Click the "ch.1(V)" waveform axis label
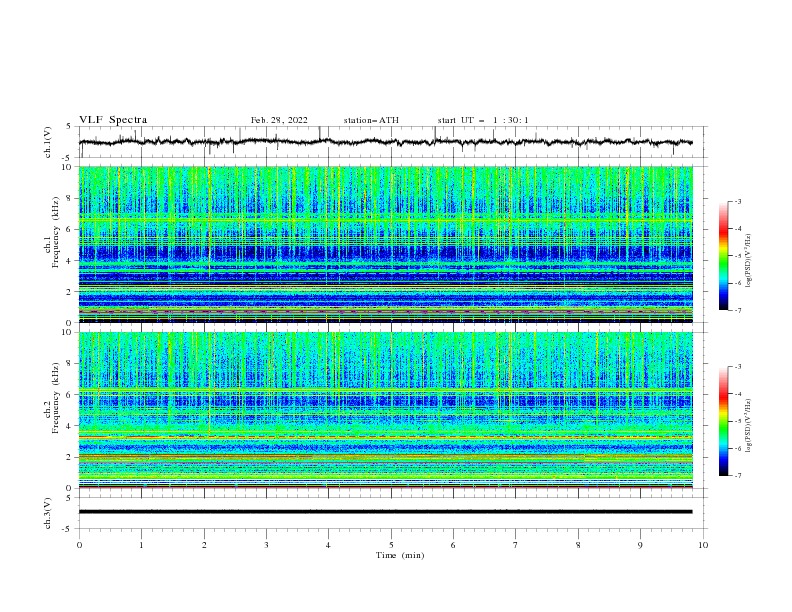792x612 pixels. click(48, 142)
